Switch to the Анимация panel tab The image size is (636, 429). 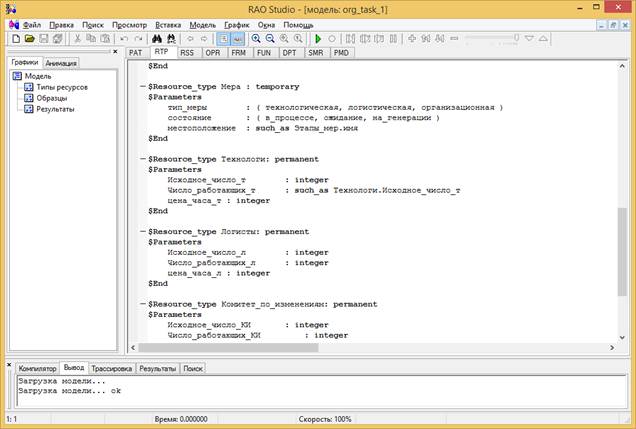click(61, 63)
